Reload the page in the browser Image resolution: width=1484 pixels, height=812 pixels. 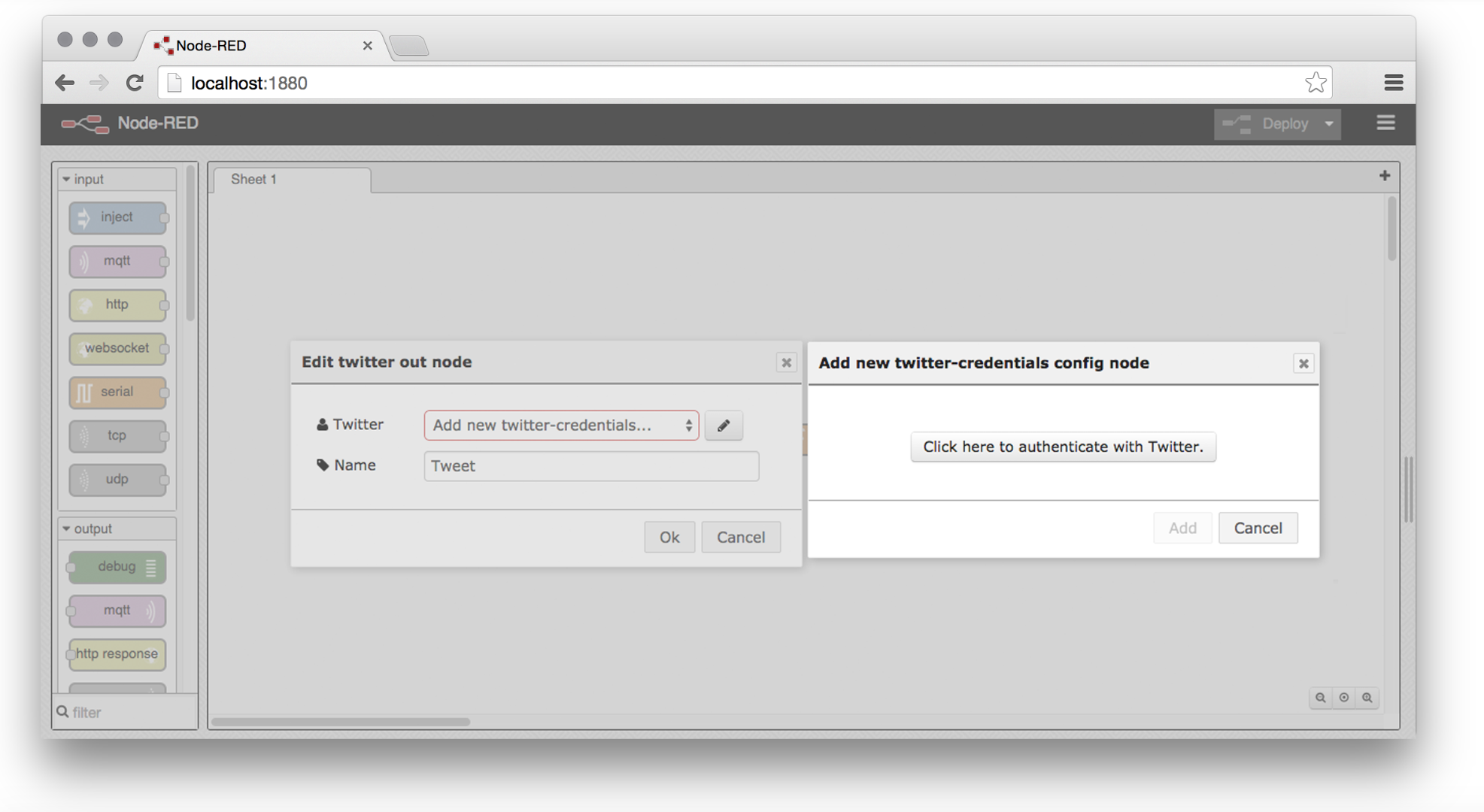click(x=135, y=83)
